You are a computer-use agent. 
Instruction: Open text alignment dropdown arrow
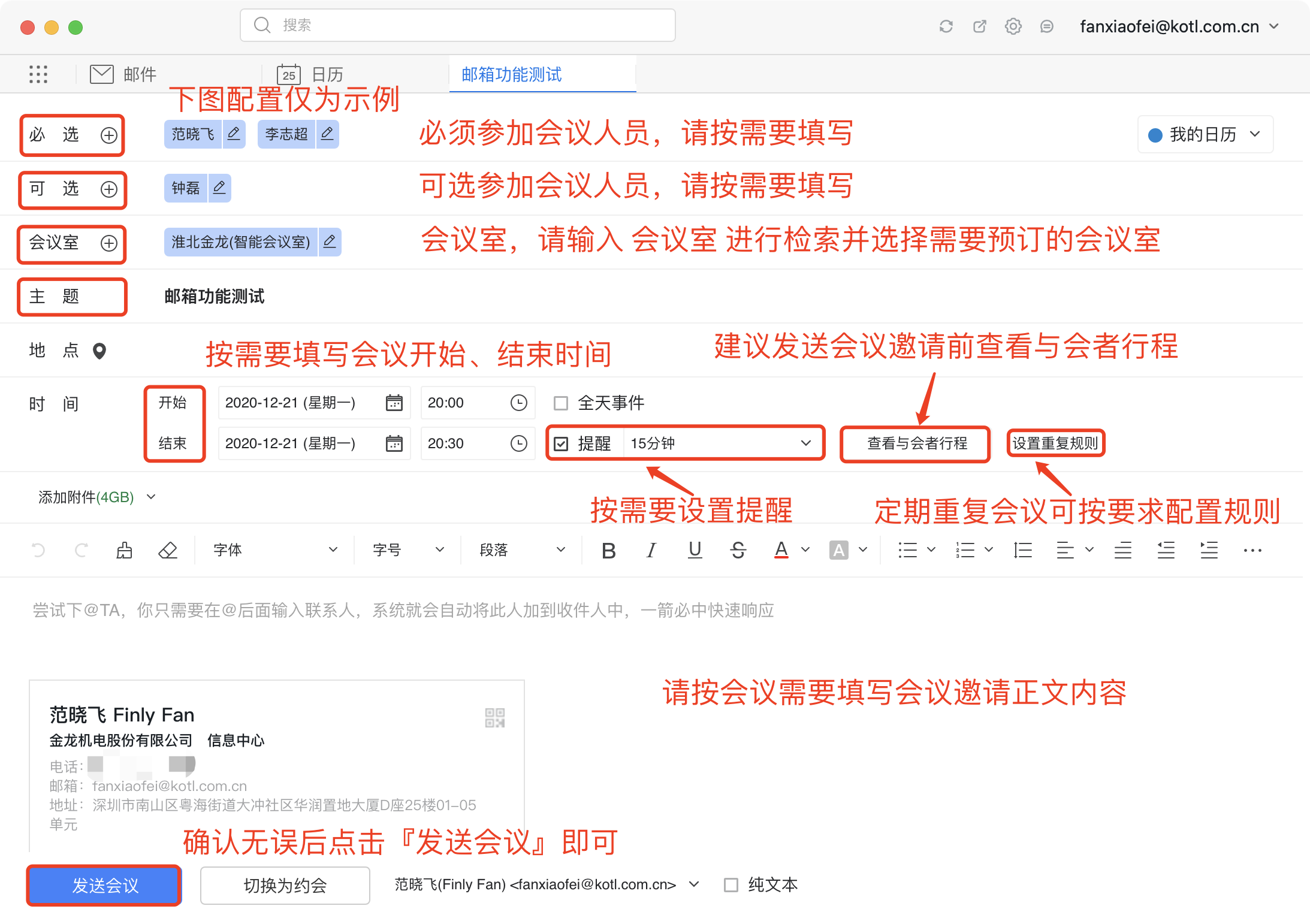[x=1089, y=549]
